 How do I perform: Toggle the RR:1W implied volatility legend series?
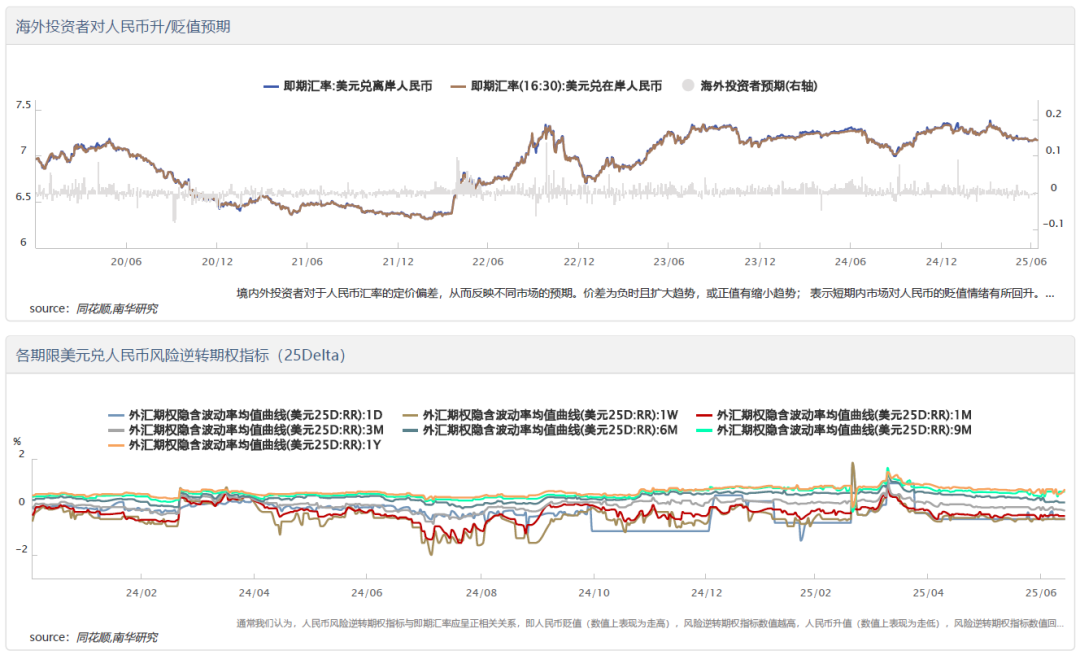[x=540, y=415]
